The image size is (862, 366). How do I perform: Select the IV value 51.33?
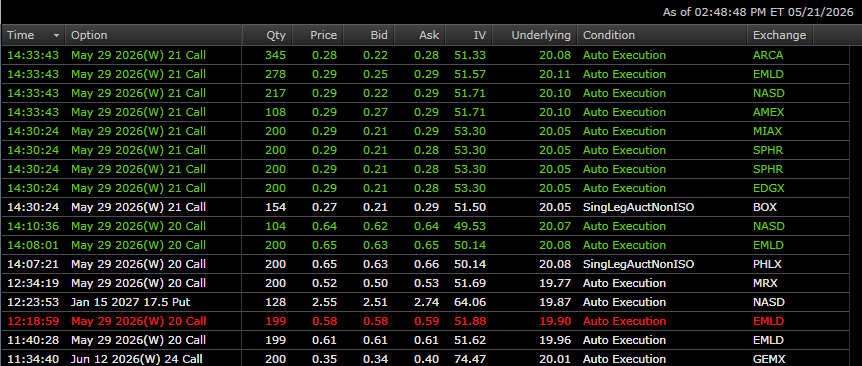click(470, 55)
